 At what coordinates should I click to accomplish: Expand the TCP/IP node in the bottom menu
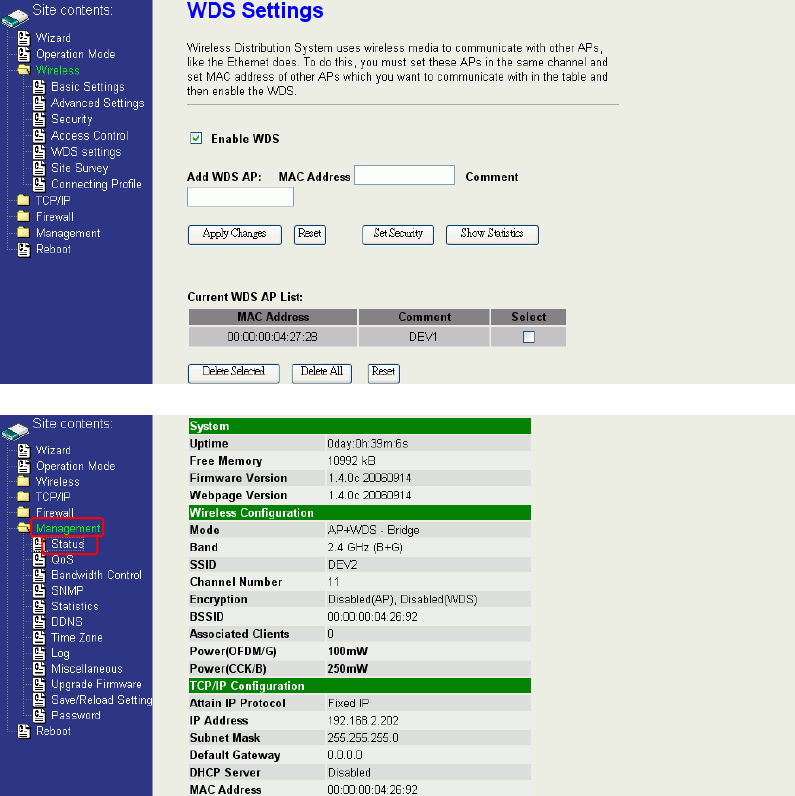[53, 496]
